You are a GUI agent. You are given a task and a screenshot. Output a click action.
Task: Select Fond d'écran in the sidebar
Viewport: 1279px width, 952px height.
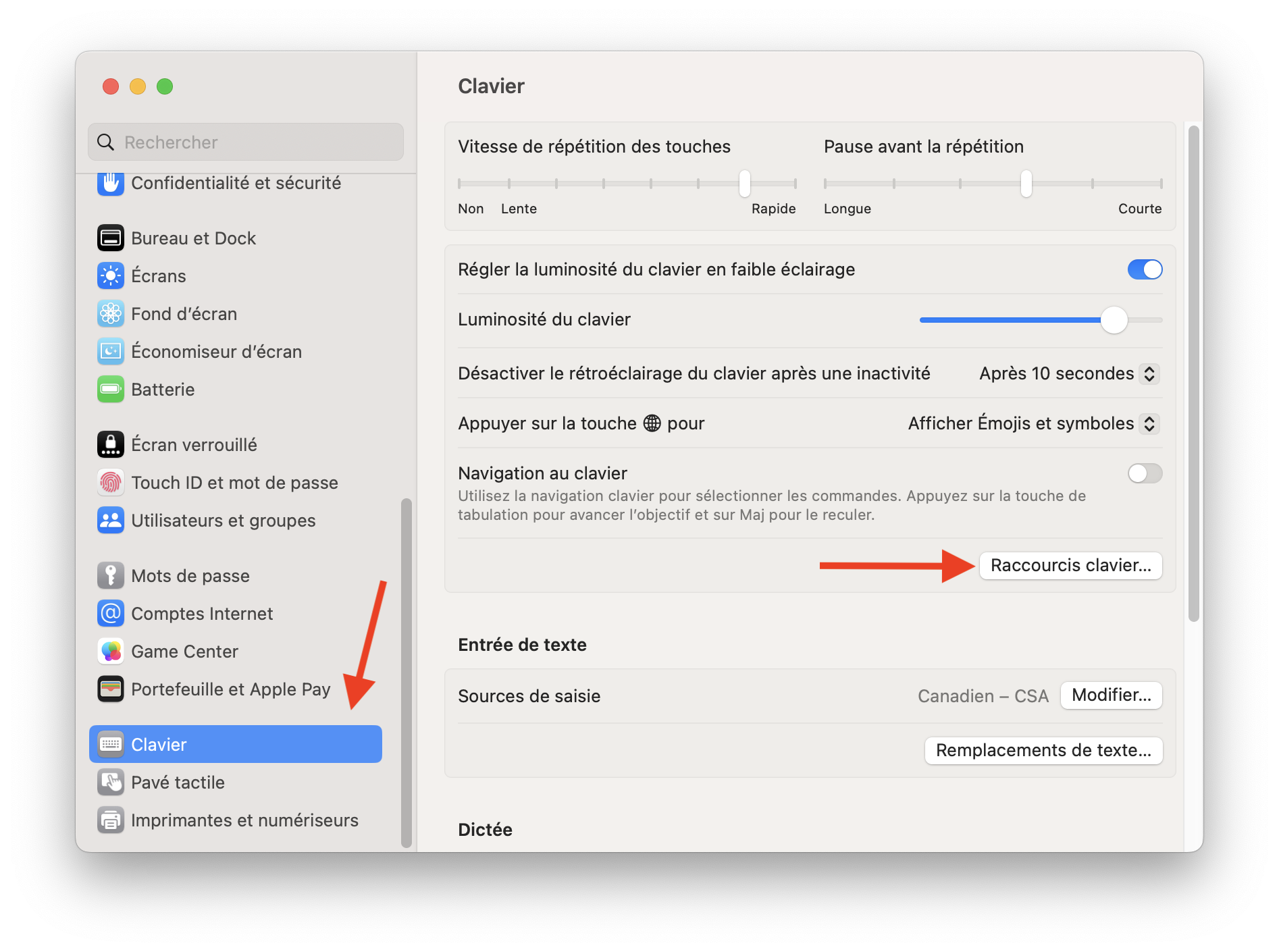[236, 314]
